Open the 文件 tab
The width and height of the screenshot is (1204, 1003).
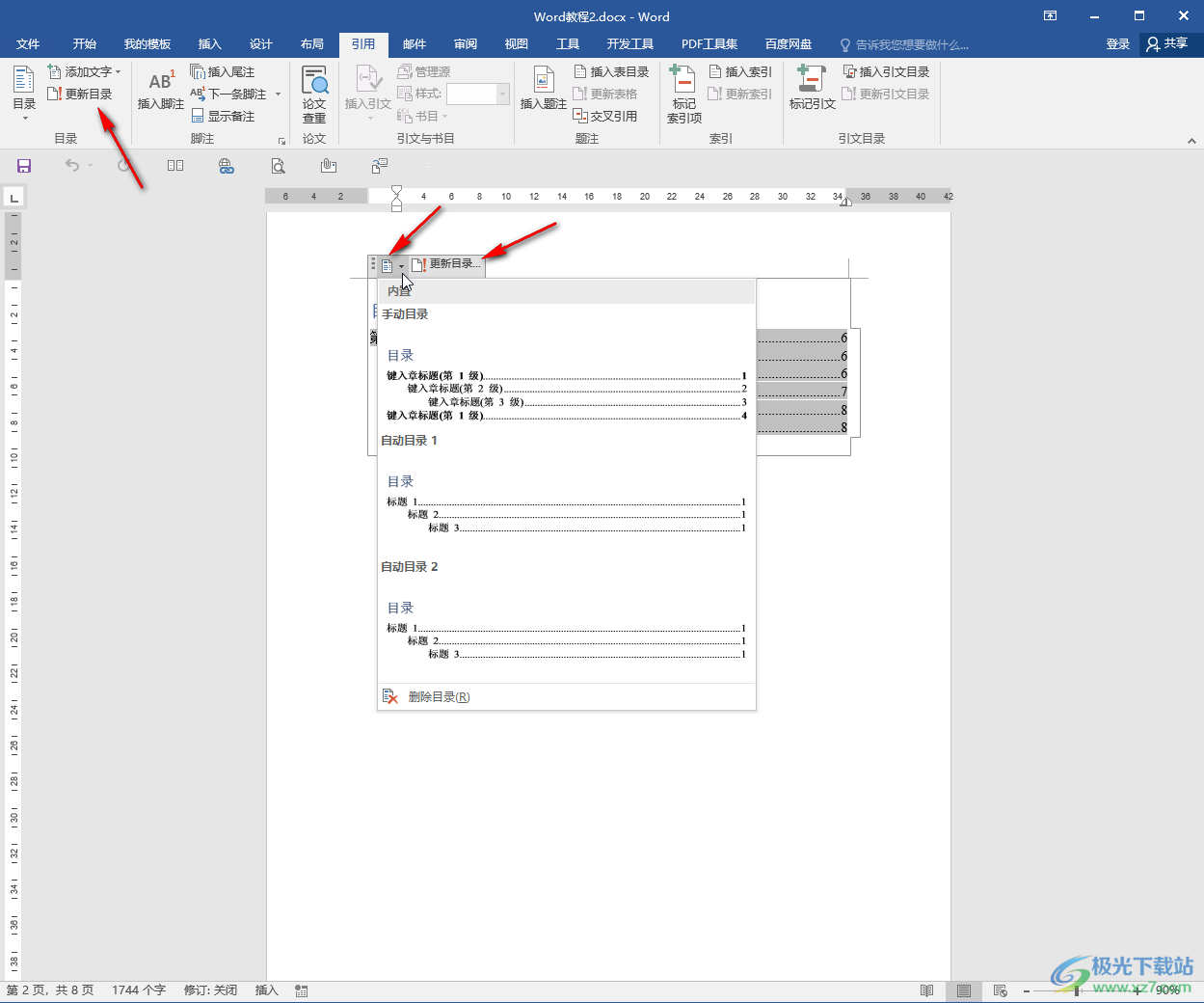[x=28, y=44]
